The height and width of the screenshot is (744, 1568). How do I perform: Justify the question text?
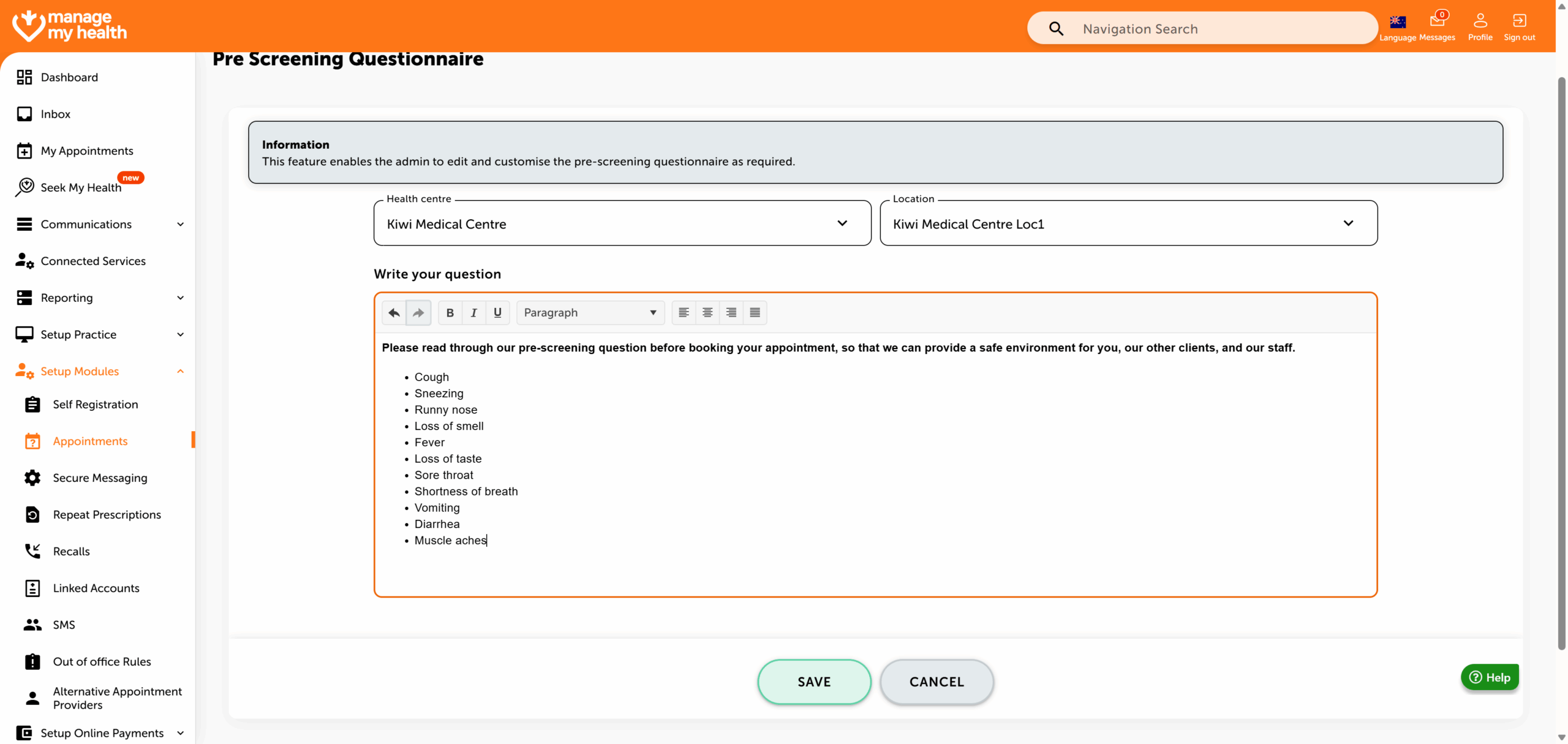755,313
